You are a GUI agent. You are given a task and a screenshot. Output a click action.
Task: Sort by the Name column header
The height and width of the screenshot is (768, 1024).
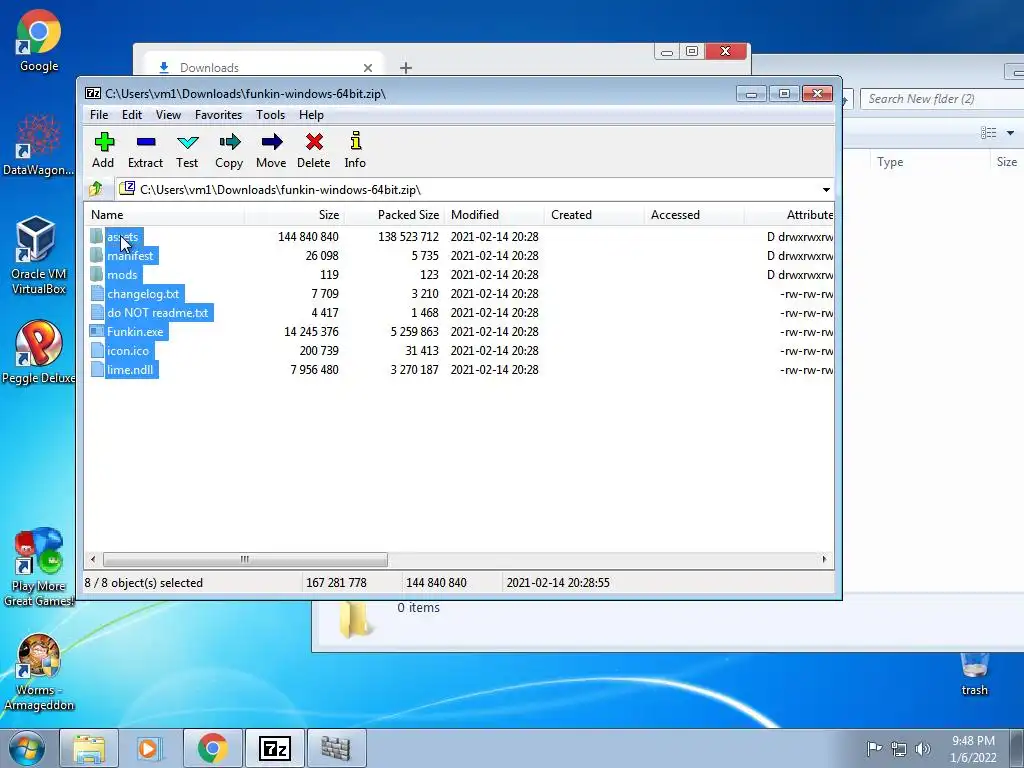point(165,215)
